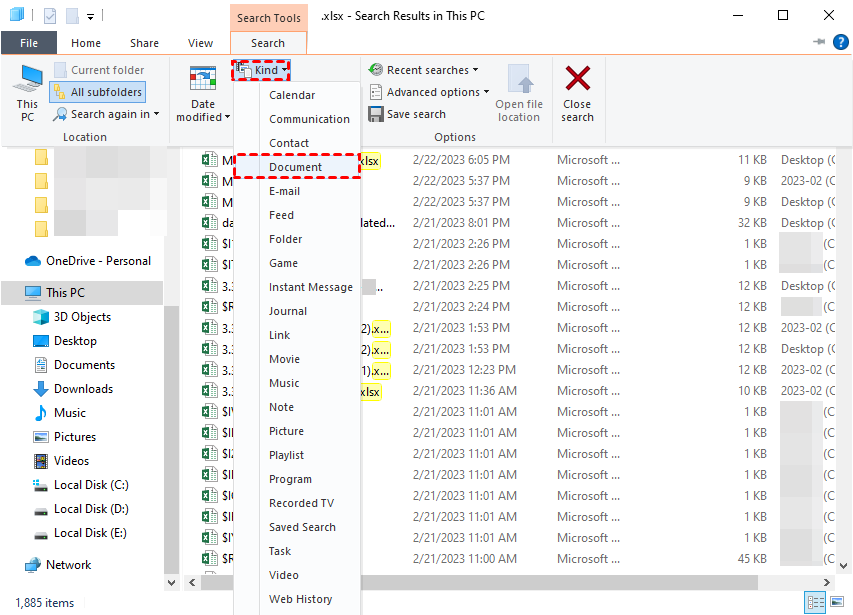
Task: Click the Close search red X icon
Action: pos(577,79)
